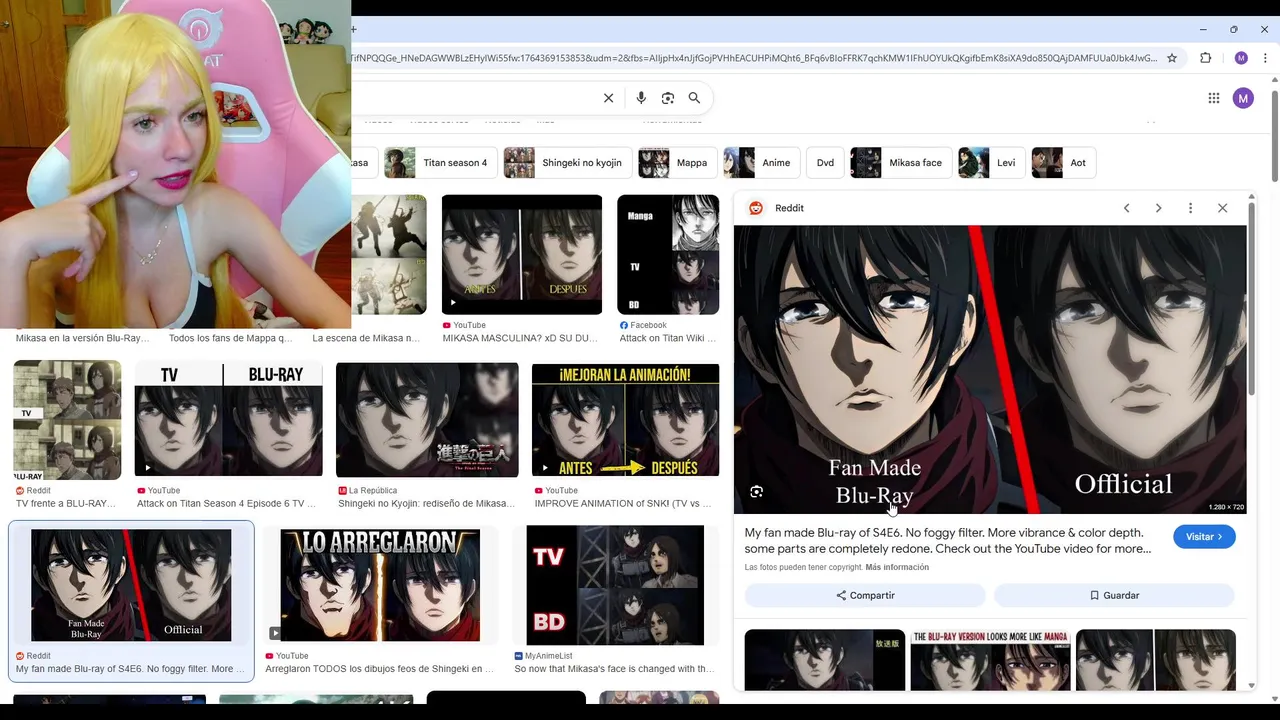This screenshot has width=1280, height=720.
Task: Open related 'THE BLU-RAY VERSION LOOKS MORE LIKE MANGA' thumbnail
Action: (990, 660)
